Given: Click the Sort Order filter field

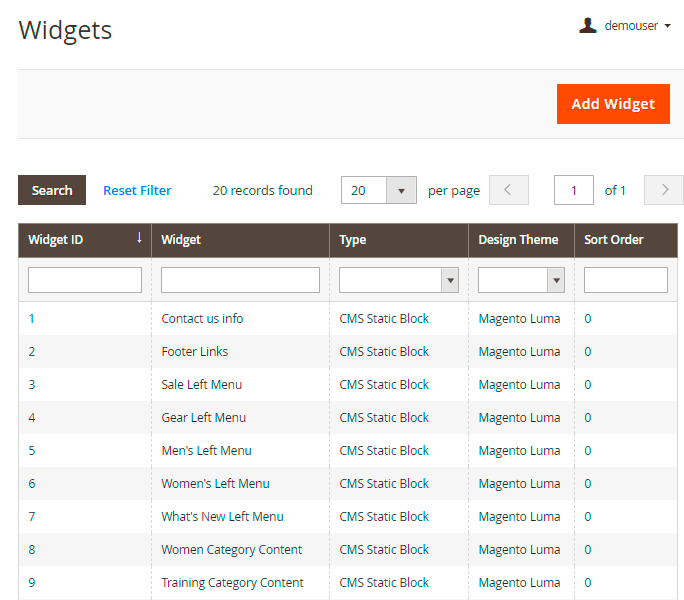Looking at the screenshot, I should (625, 281).
